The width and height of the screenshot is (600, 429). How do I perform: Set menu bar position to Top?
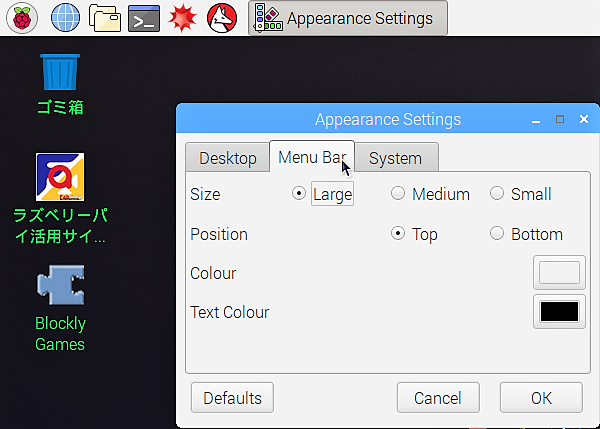coord(414,234)
